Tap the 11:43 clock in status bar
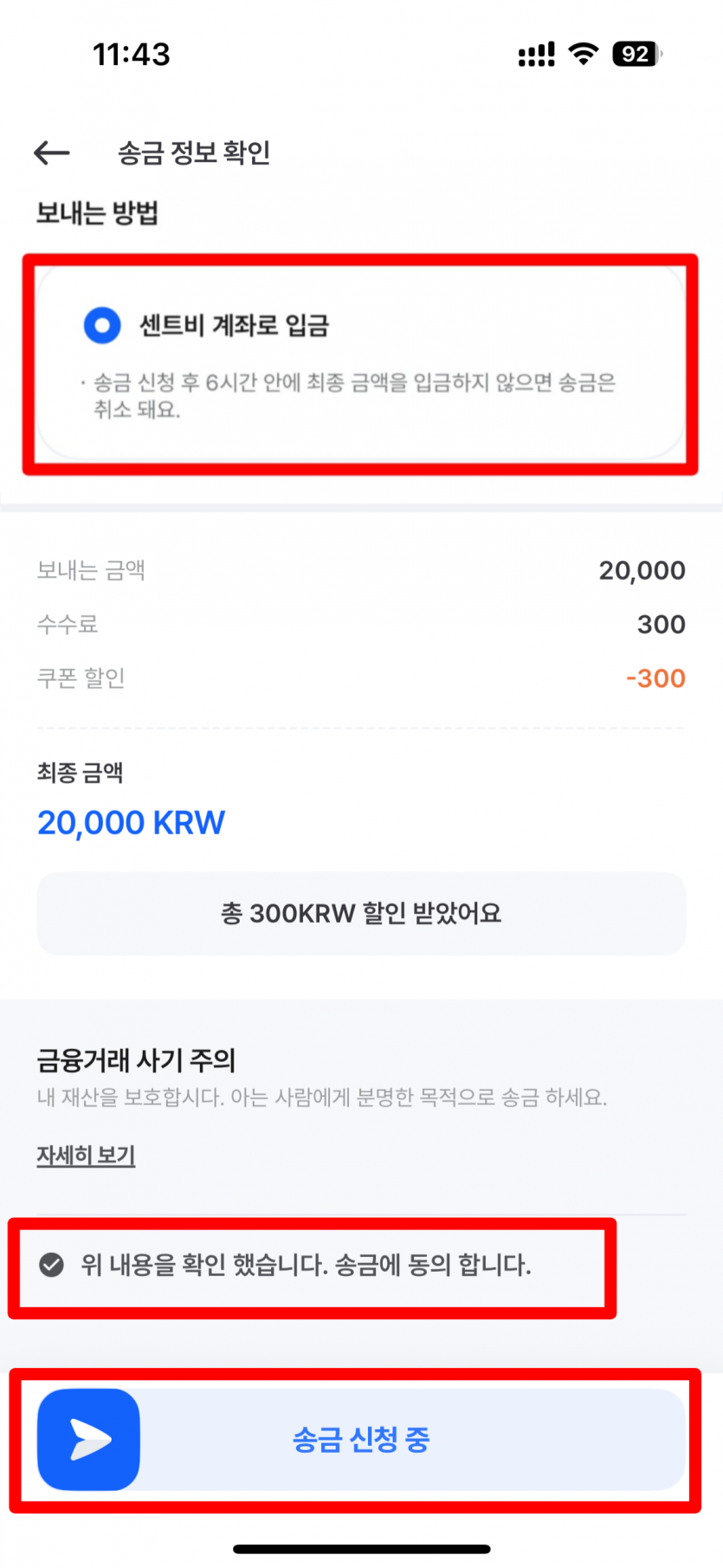This screenshot has width=723, height=1568. point(132,55)
